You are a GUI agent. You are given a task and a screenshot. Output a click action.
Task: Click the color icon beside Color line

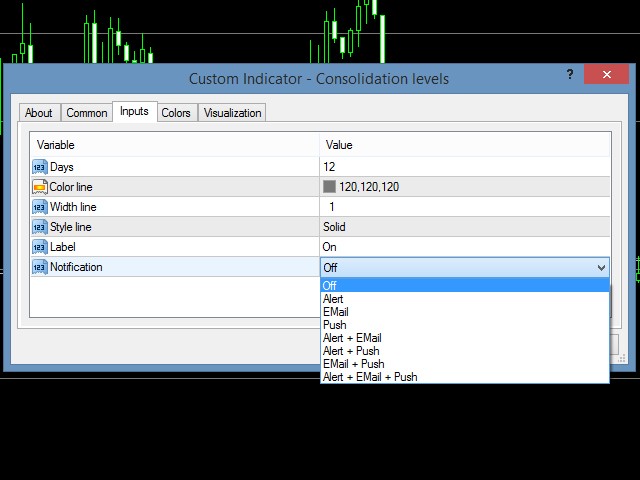[x=40, y=187]
